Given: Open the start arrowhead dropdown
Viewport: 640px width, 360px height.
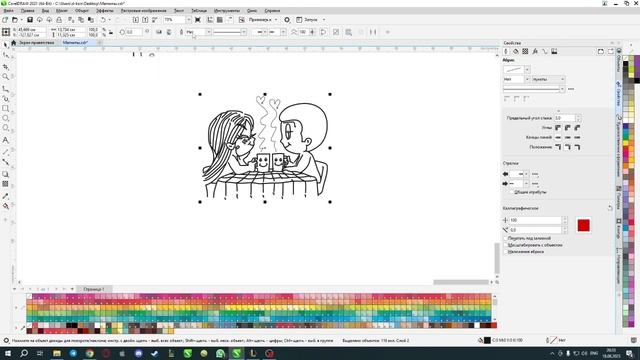Looking at the screenshot, I should pyautogui.click(x=526, y=174).
